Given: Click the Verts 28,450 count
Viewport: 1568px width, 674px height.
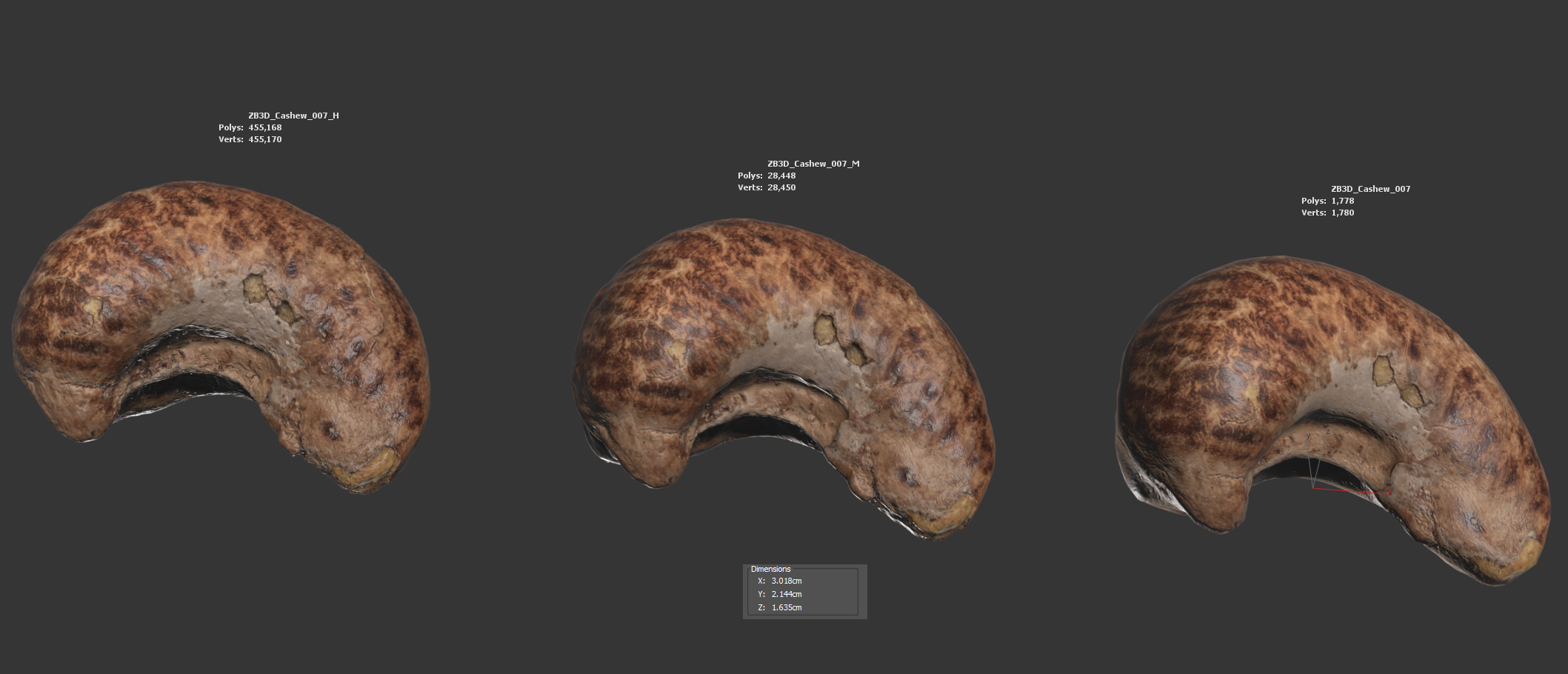Looking at the screenshot, I should 781,187.
